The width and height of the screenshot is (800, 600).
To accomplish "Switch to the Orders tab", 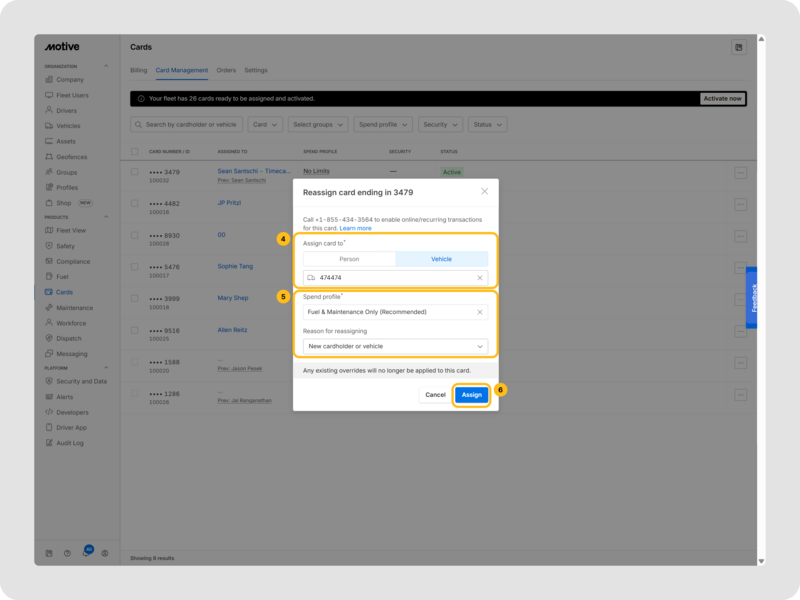I will tap(226, 70).
